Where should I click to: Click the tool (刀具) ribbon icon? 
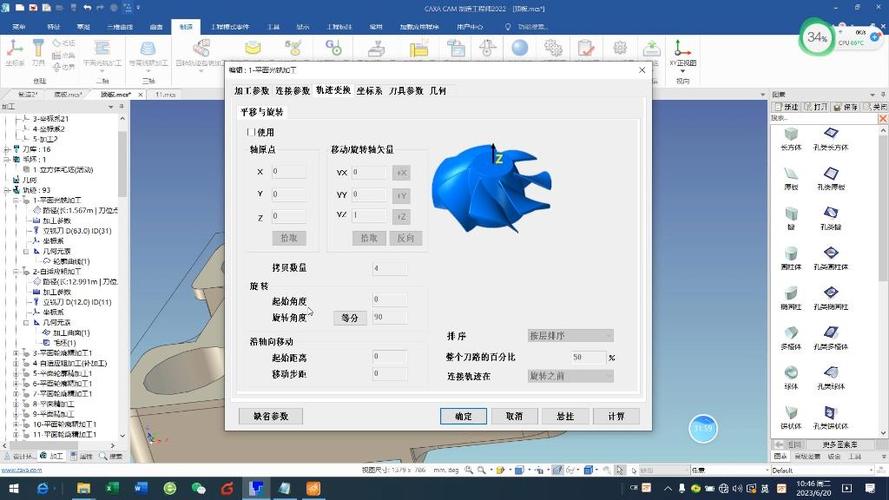(38, 49)
